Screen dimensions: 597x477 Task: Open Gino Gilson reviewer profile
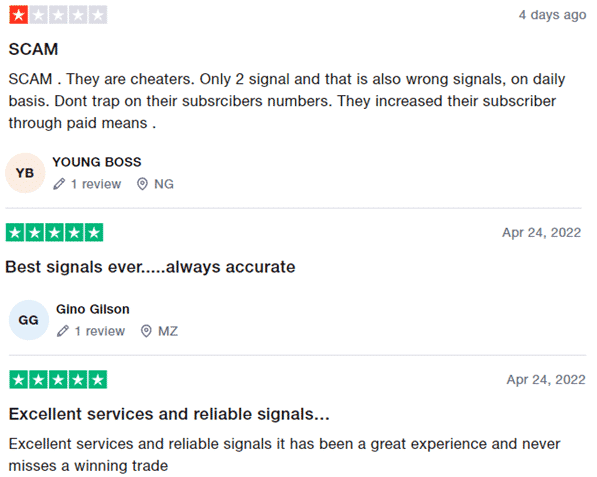point(93,309)
